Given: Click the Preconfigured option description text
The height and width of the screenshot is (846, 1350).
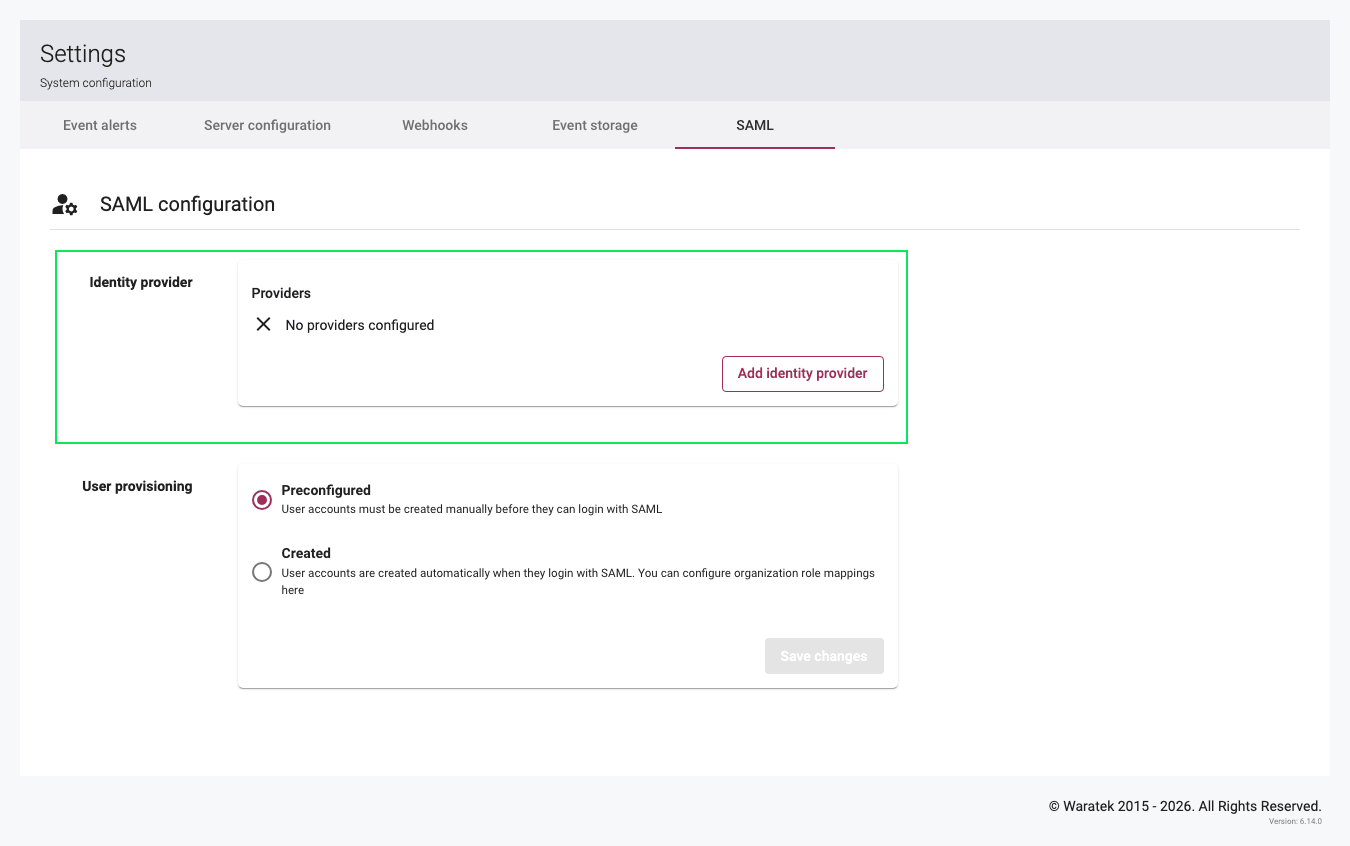Looking at the screenshot, I should click(x=472, y=509).
